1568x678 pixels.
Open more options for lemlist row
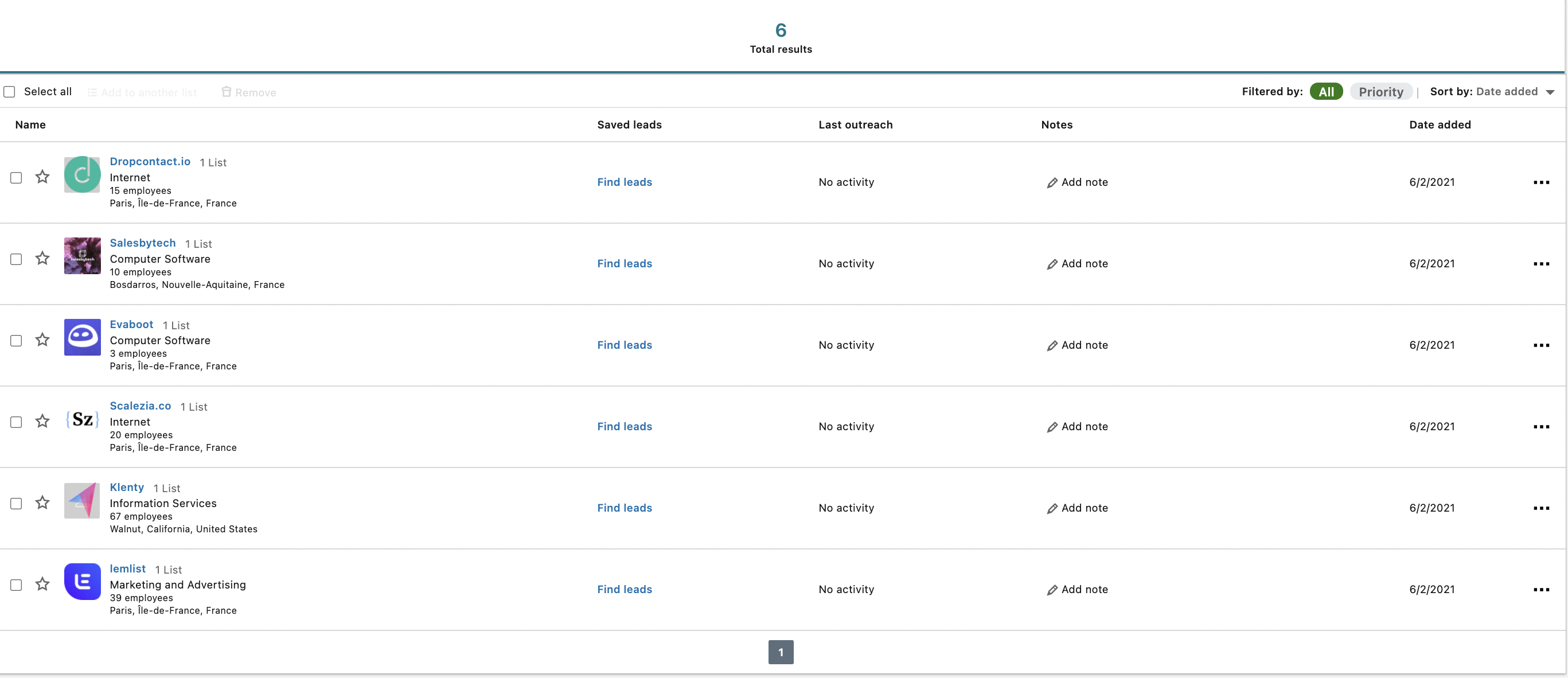[1541, 590]
